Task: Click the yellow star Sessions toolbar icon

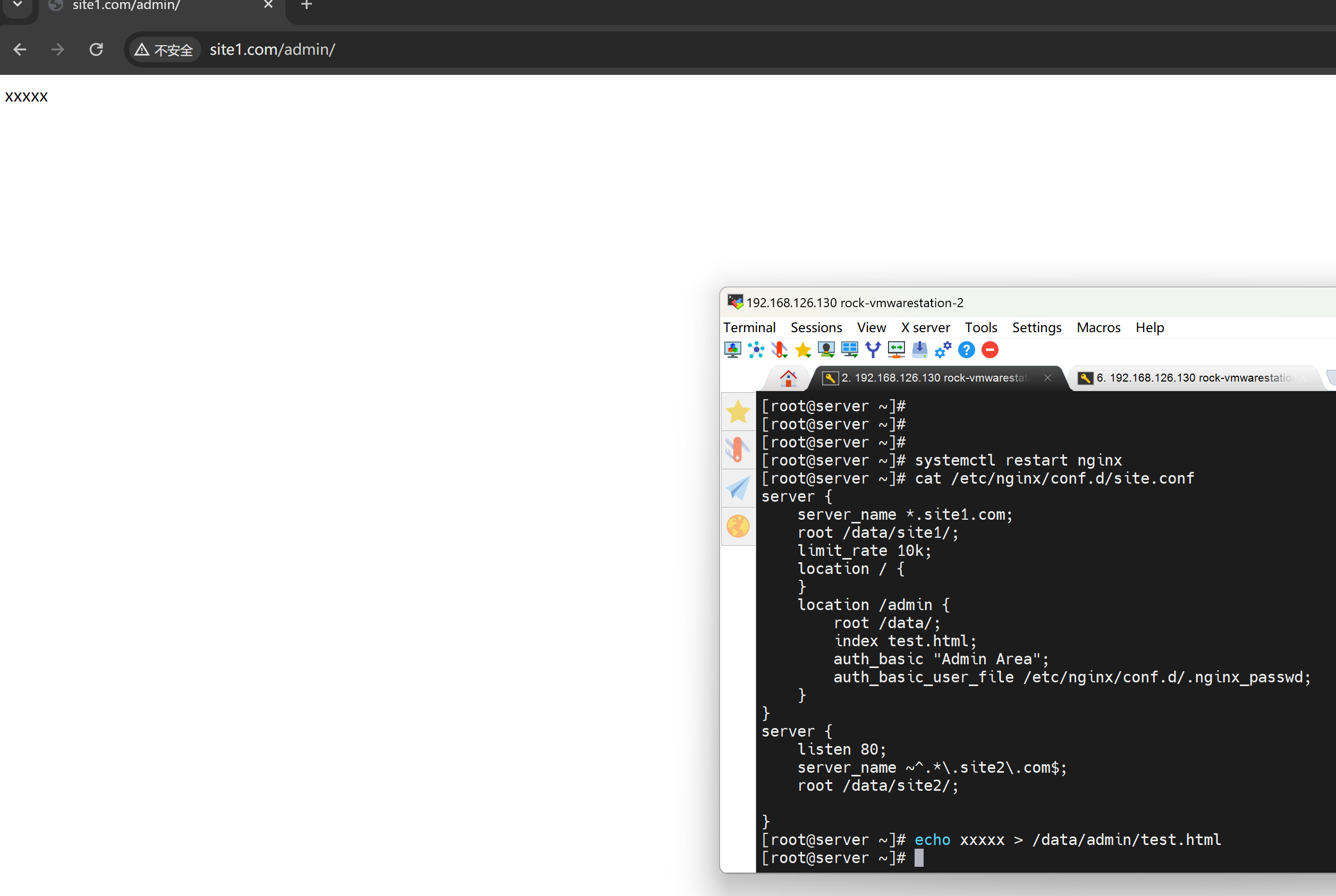Action: (803, 349)
